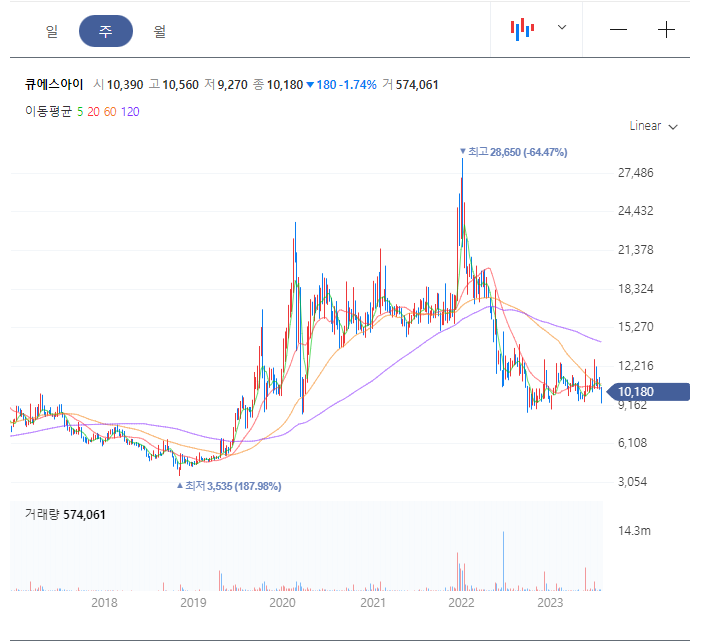
Task: Click the 15,270 price axis label
Action: pyautogui.click(x=635, y=327)
